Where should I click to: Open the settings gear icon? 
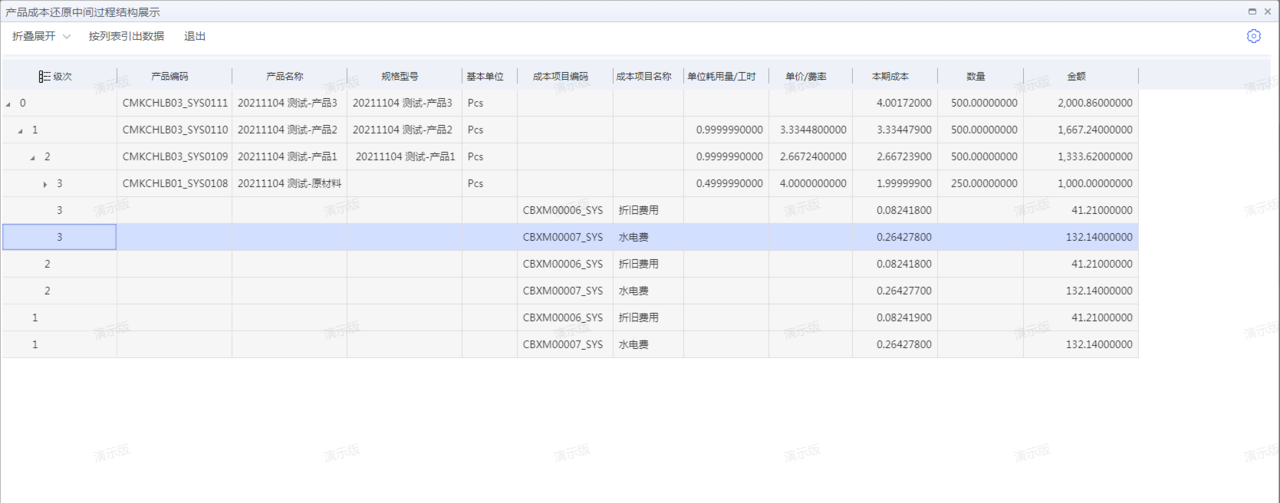pyautogui.click(x=1253, y=36)
